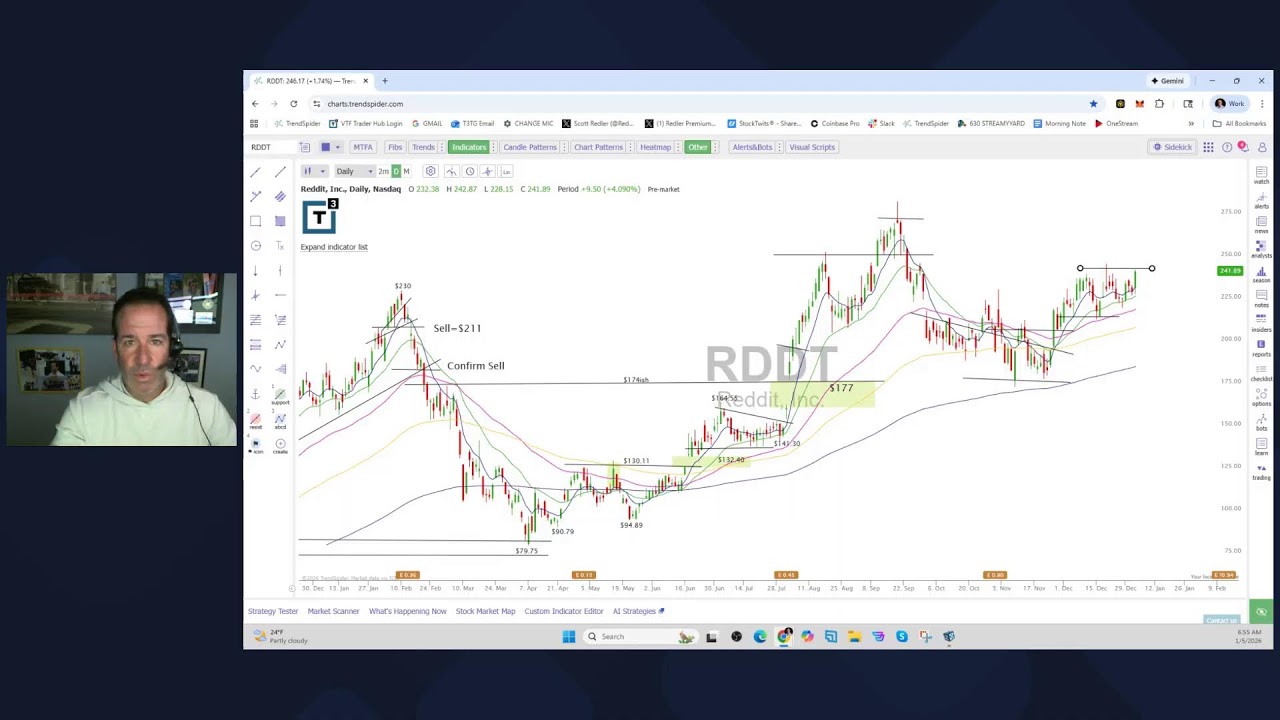The height and width of the screenshot is (720, 1280).
Task: Open the options sidebar panel
Action: tap(1261, 396)
